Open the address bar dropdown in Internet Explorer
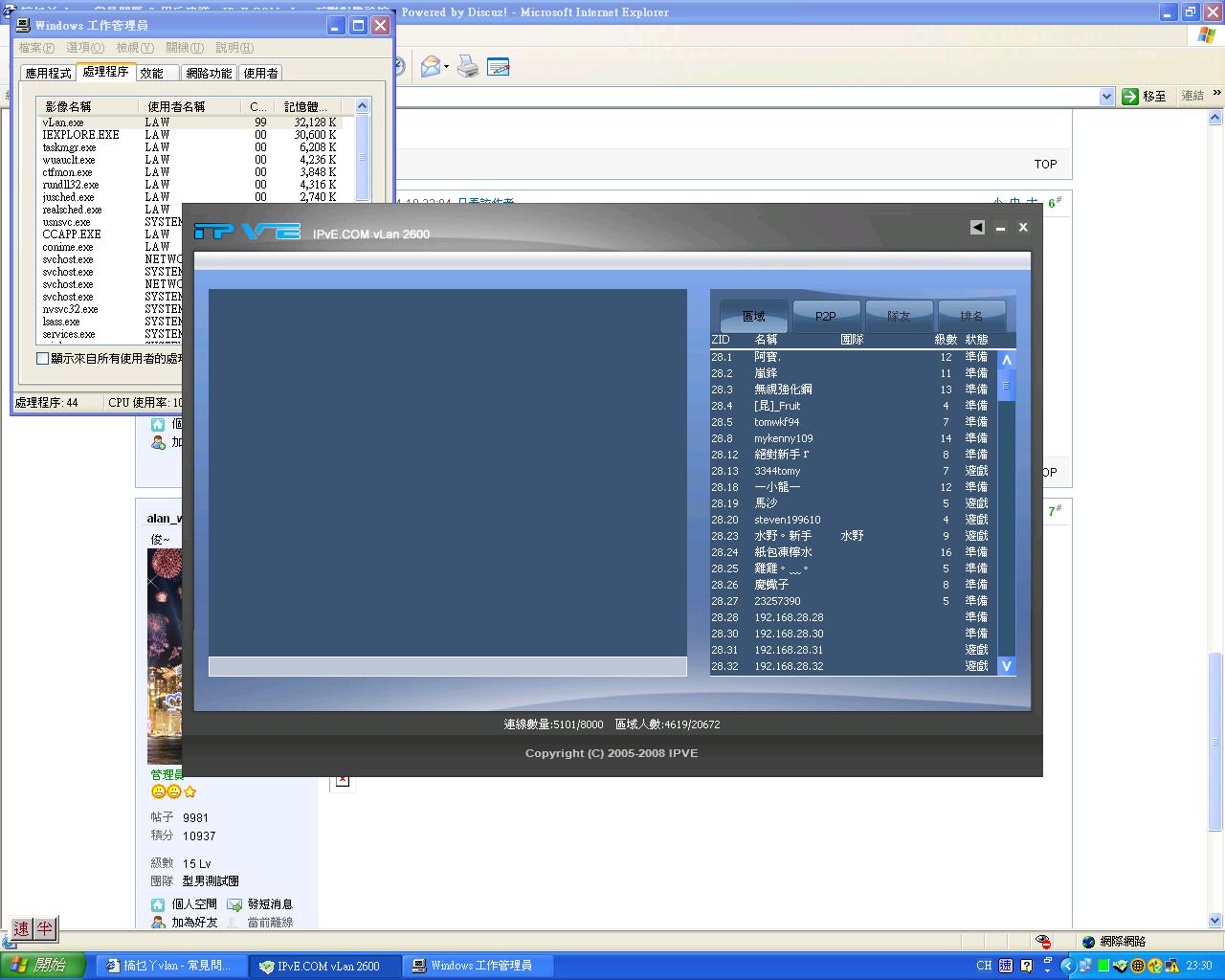 pos(1106,96)
